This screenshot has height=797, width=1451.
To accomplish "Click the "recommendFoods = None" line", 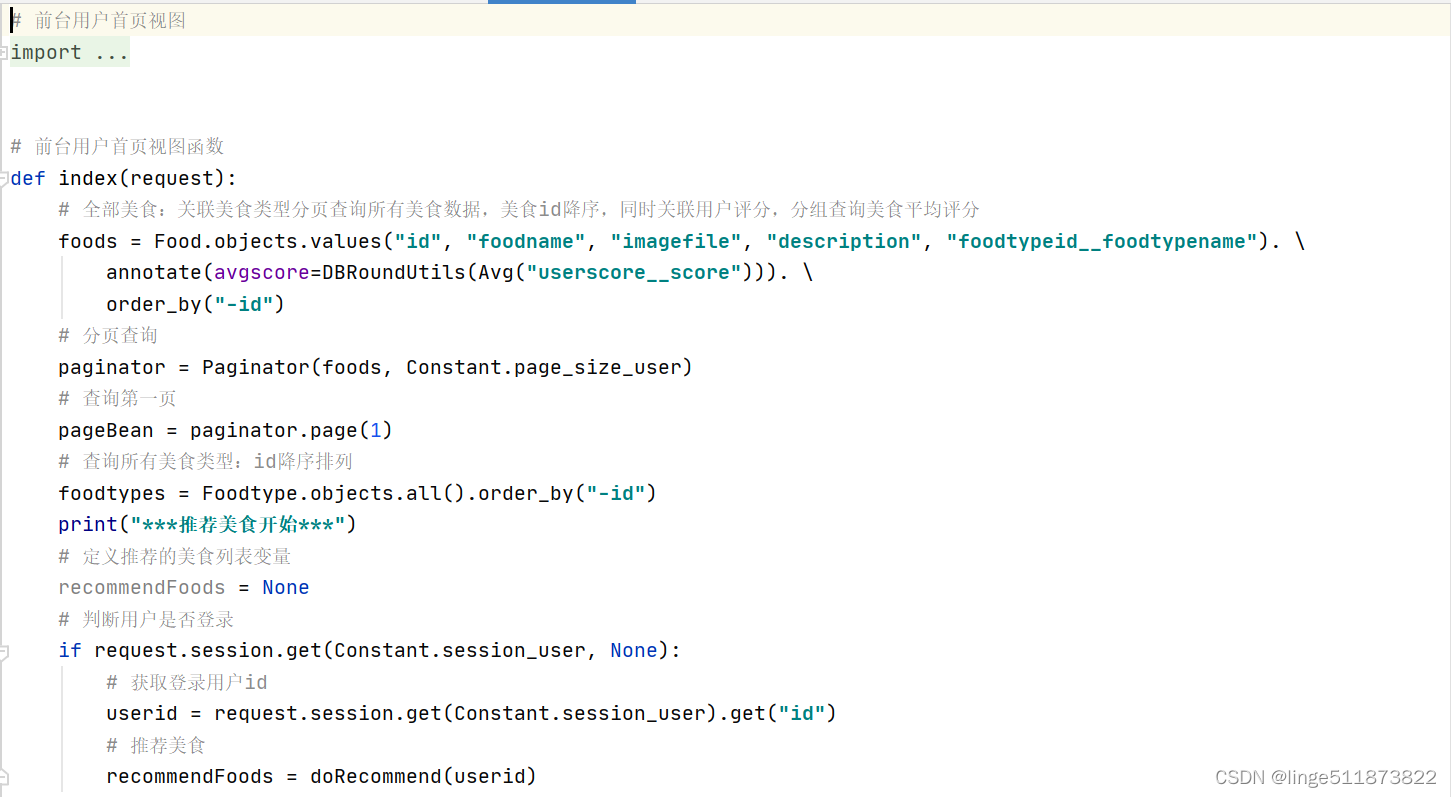I will point(184,587).
